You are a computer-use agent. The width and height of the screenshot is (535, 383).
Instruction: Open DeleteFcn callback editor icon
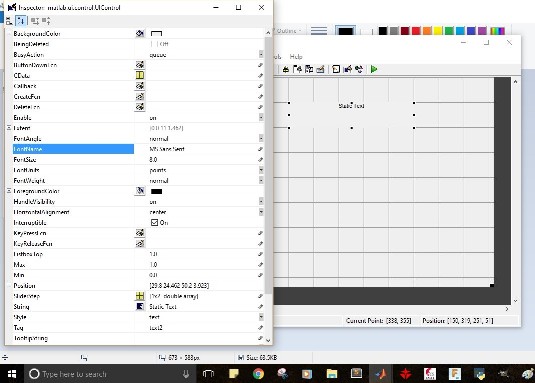[140, 107]
